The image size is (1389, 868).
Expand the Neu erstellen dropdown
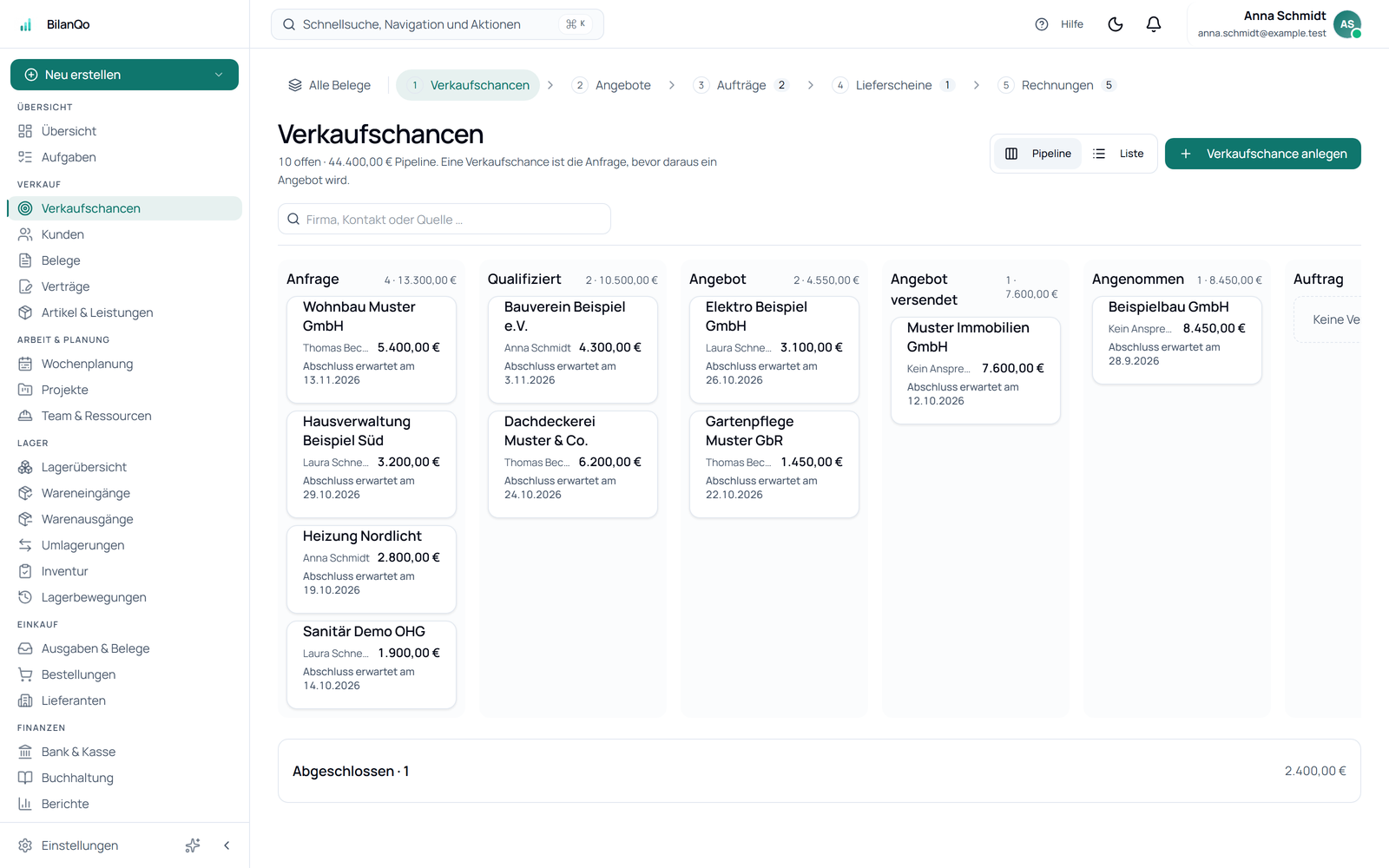click(x=124, y=75)
